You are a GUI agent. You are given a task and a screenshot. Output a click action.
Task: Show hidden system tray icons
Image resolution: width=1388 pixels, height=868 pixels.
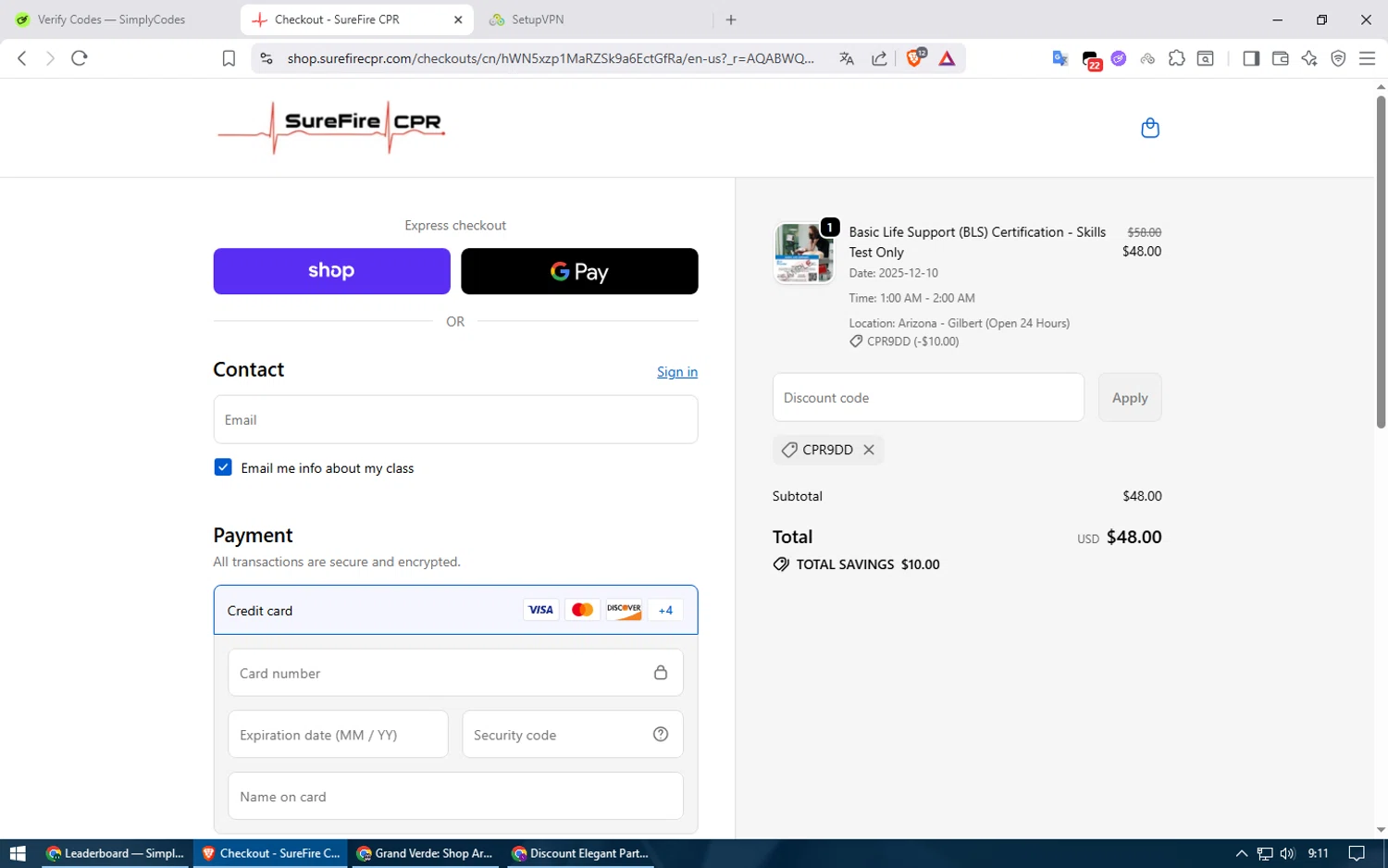[1242, 853]
